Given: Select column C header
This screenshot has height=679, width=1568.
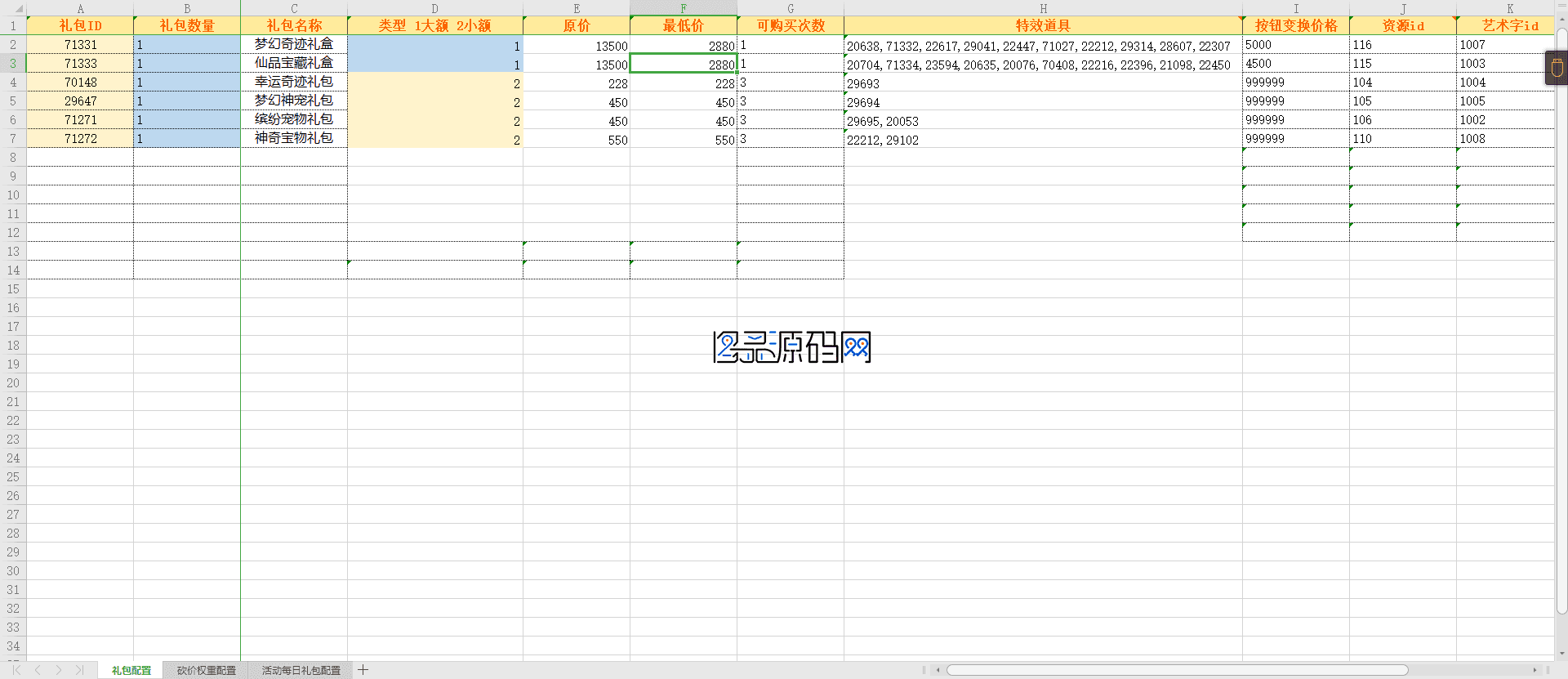Looking at the screenshot, I should click(294, 8).
